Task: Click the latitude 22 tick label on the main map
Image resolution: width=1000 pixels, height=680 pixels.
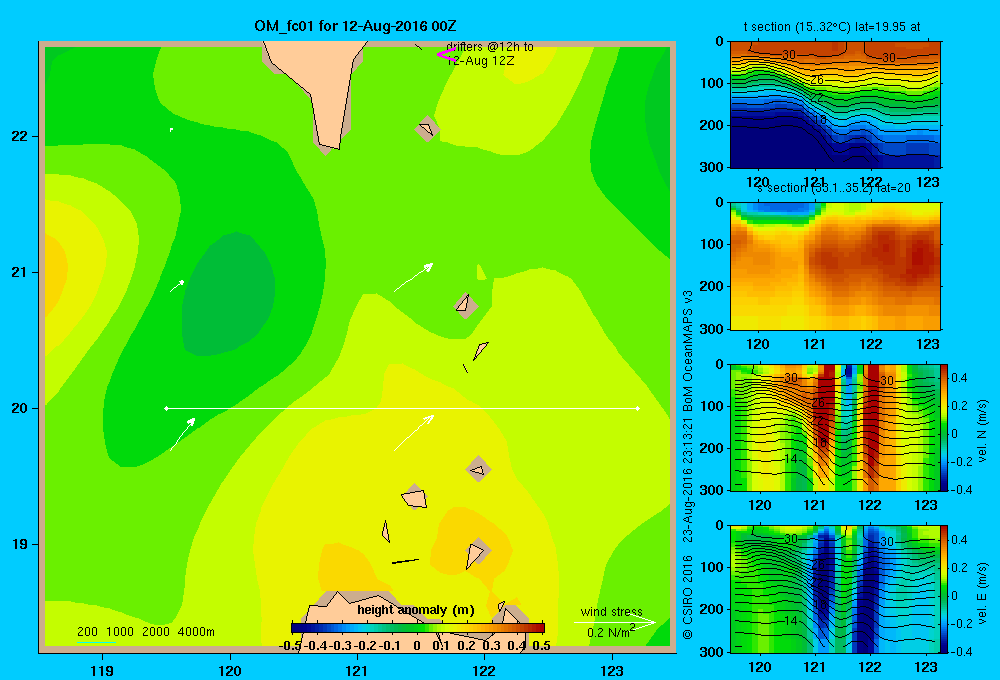Action: [x=20, y=136]
